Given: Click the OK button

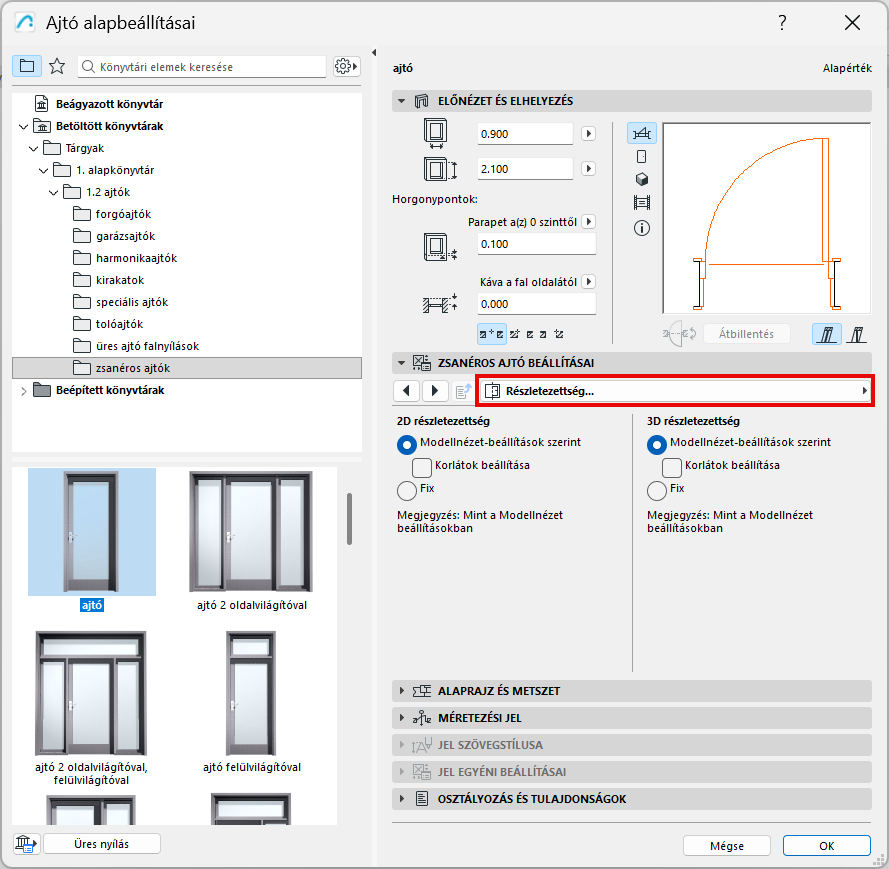Looking at the screenshot, I should tap(827, 846).
